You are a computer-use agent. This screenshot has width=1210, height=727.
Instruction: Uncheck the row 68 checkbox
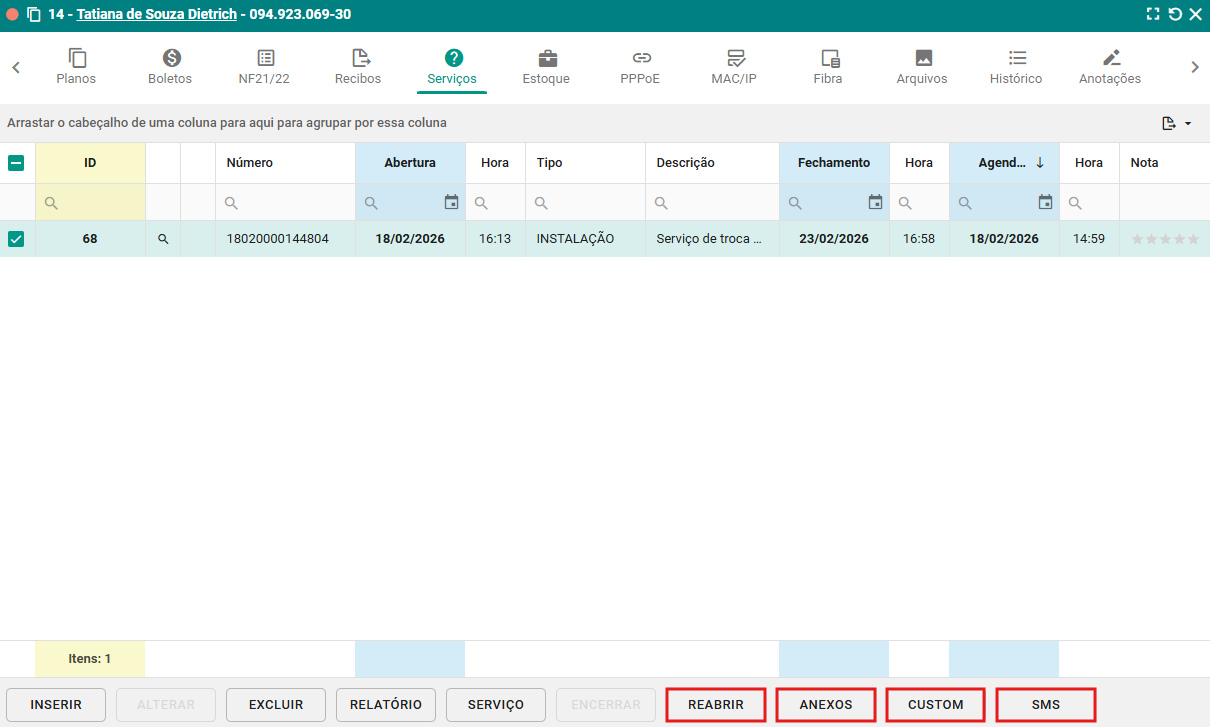16,239
